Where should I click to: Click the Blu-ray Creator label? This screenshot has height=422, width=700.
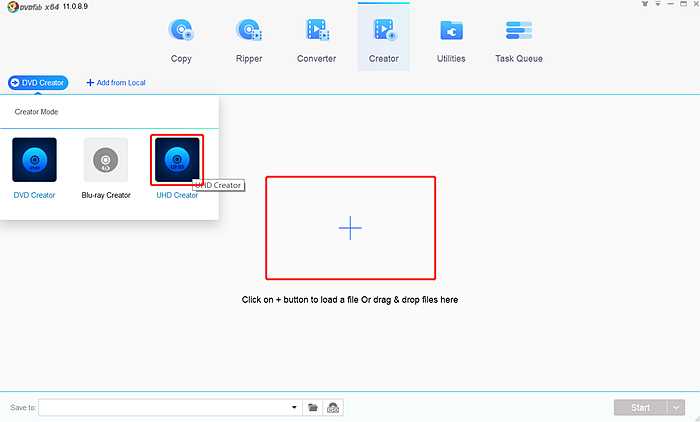pos(106,195)
